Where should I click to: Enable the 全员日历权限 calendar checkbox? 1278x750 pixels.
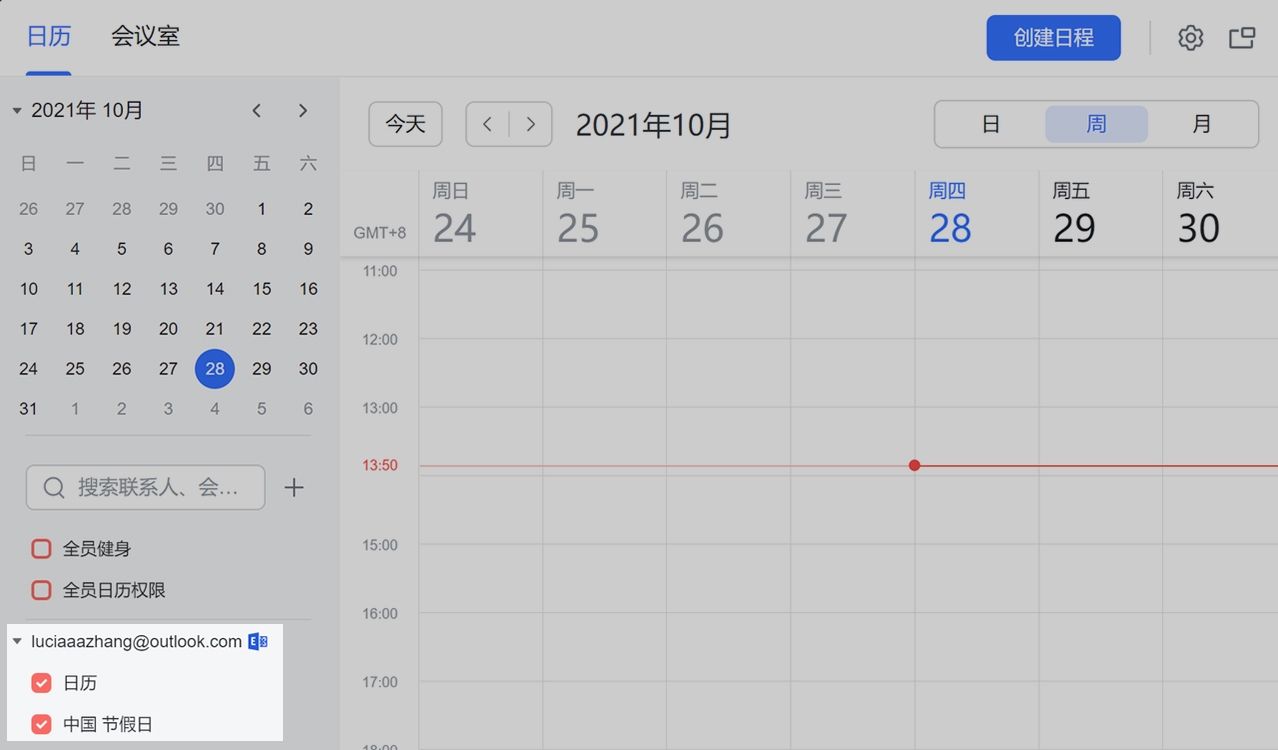(x=41, y=590)
